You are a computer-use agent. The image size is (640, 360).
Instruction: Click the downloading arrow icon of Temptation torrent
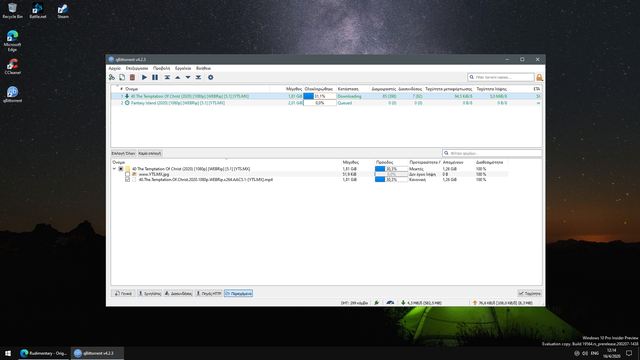[127, 96]
